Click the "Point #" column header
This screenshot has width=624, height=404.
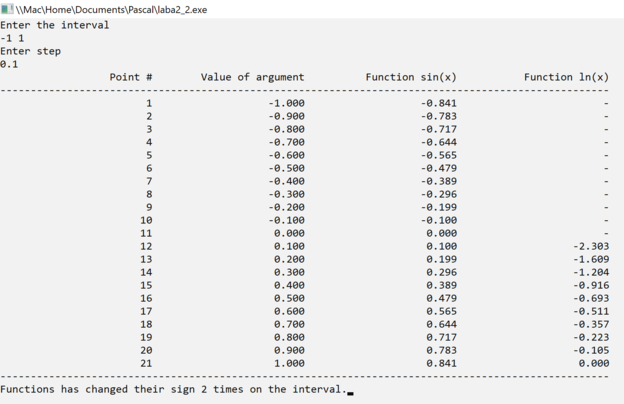(x=131, y=77)
